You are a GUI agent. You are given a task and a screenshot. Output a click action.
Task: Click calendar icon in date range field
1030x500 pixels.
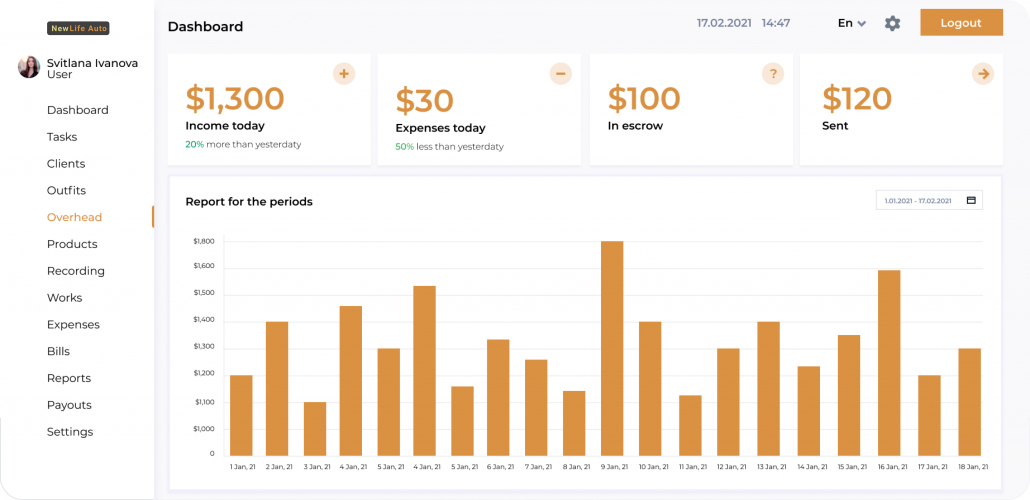(x=971, y=200)
